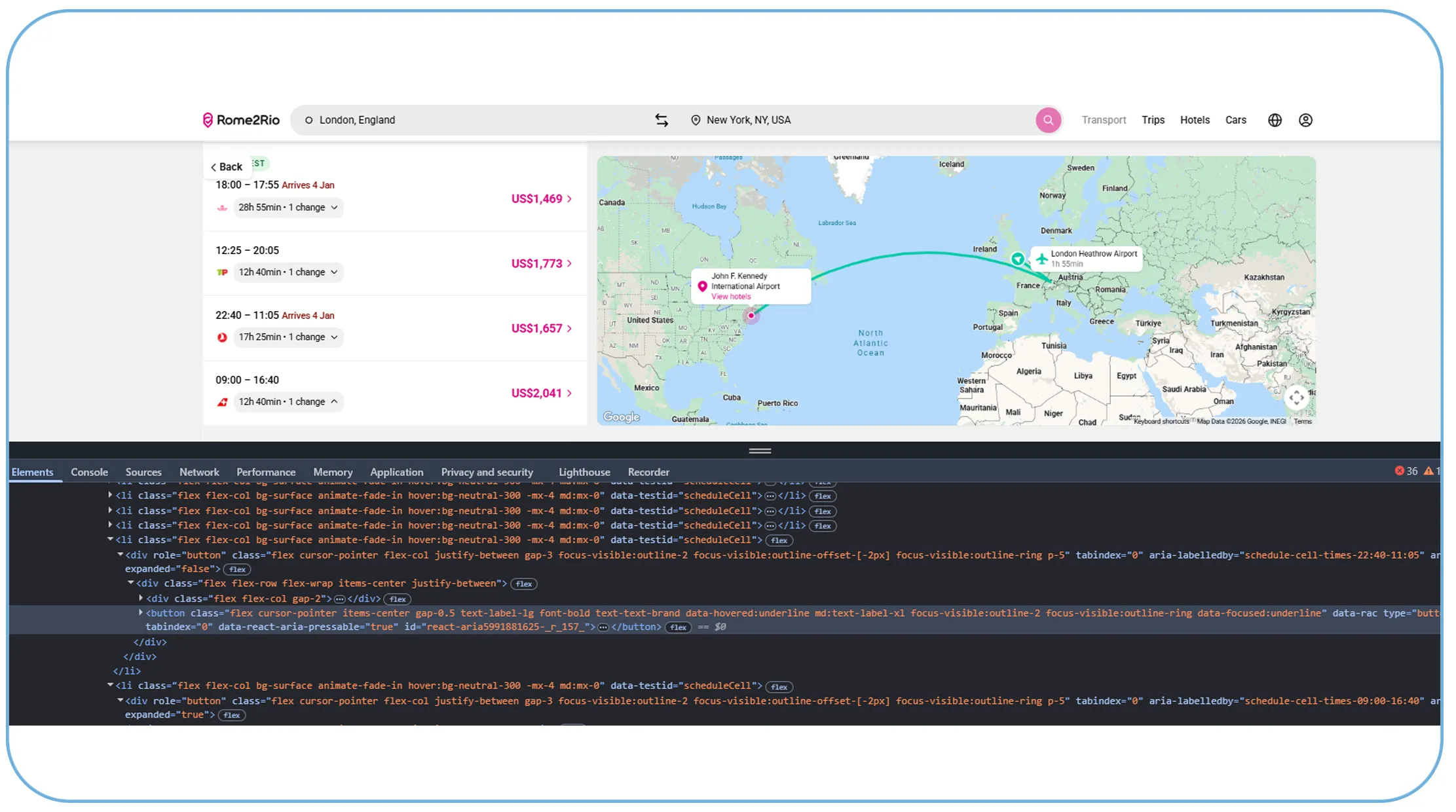Click the Turkish Airlines logo

(x=223, y=337)
